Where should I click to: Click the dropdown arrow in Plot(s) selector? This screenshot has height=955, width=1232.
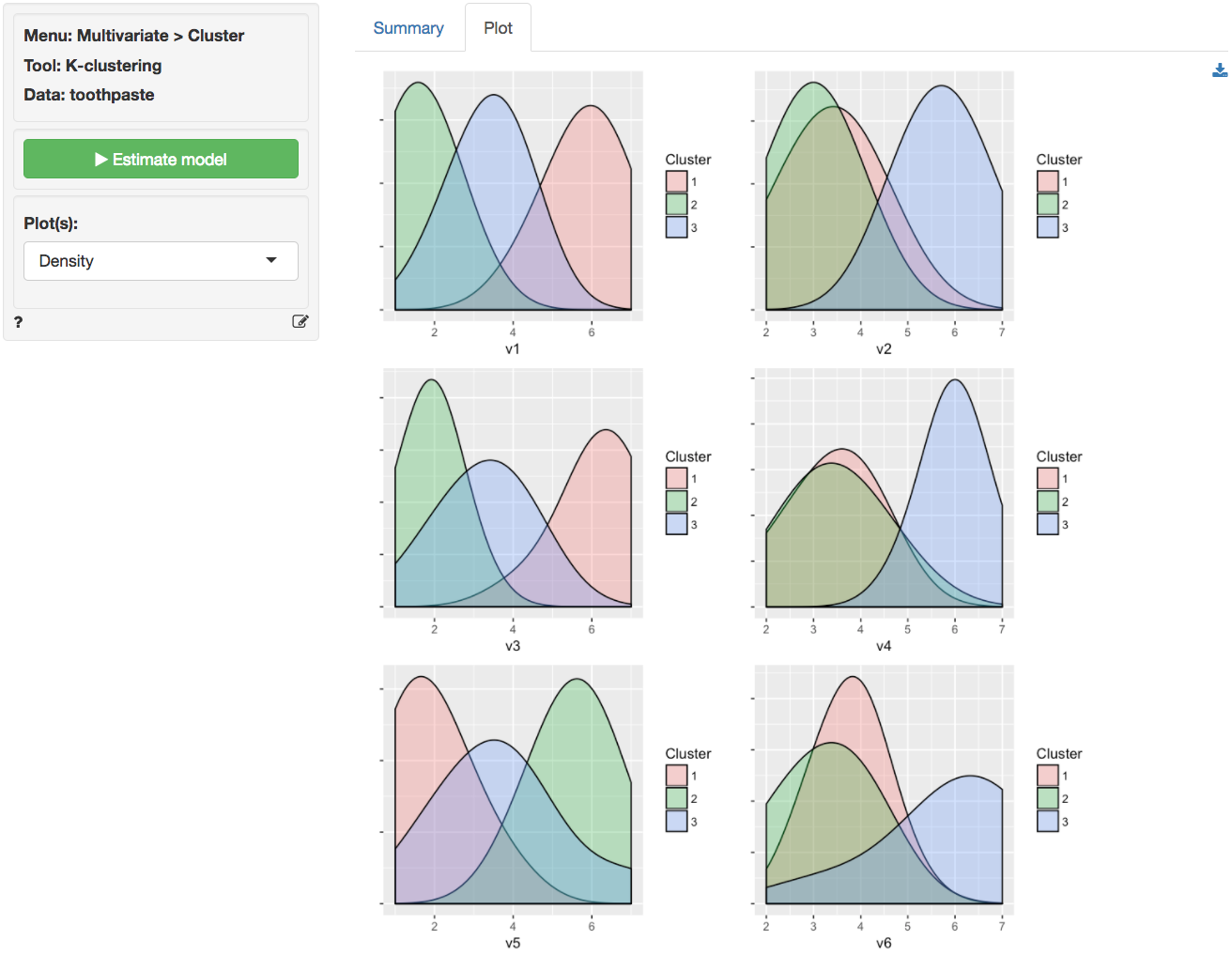(x=271, y=260)
